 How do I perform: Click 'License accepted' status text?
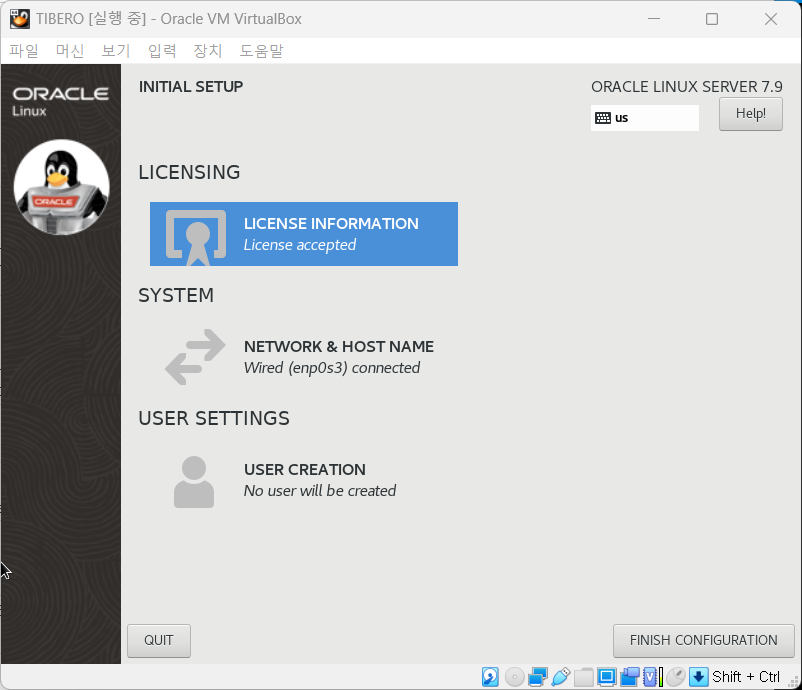300,245
